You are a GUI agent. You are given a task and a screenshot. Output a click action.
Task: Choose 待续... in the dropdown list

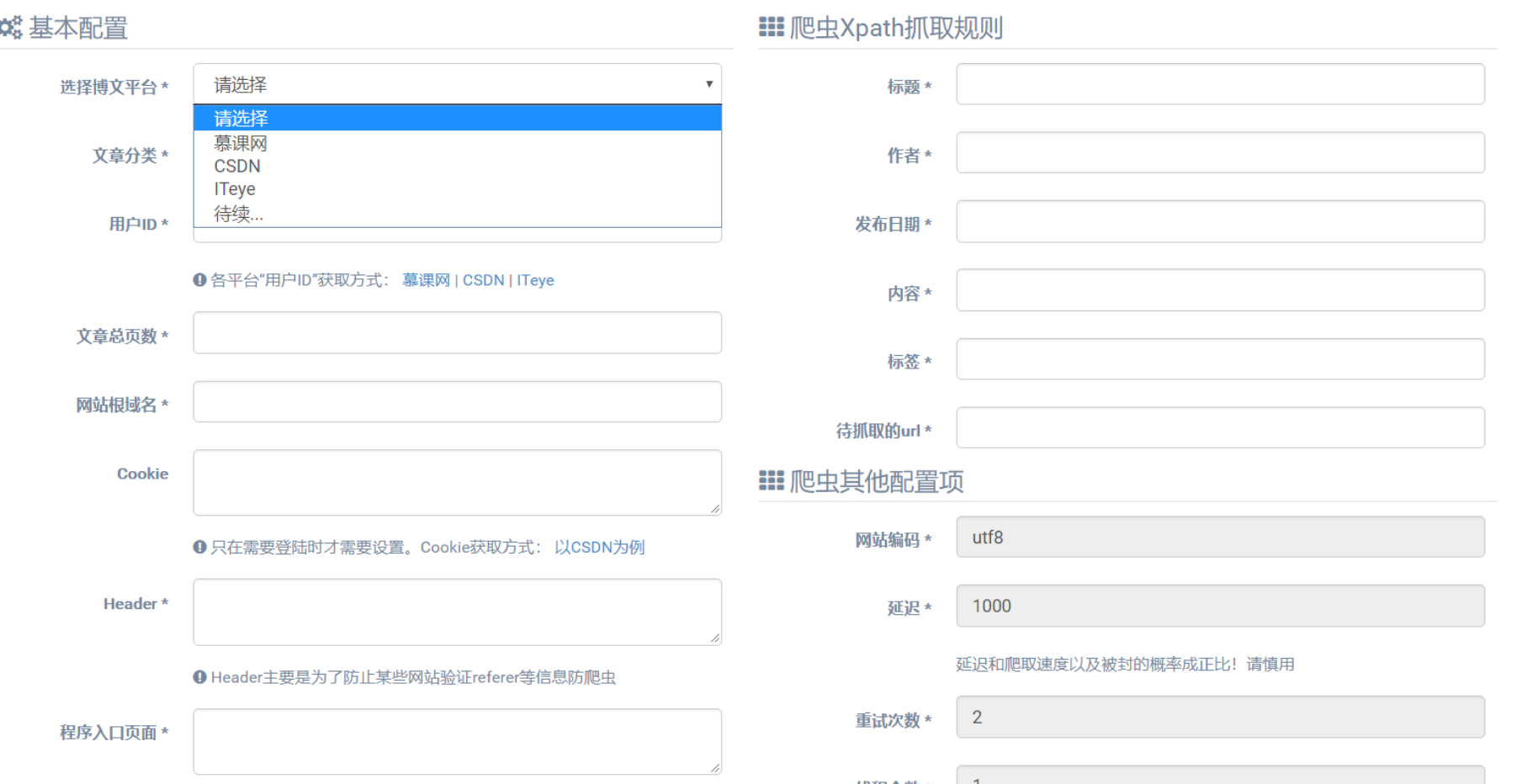point(238,214)
